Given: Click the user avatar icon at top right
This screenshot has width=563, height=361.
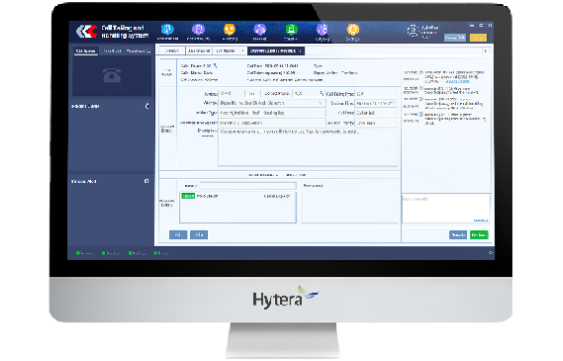Looking at the screenshot, I should point(413,31).
